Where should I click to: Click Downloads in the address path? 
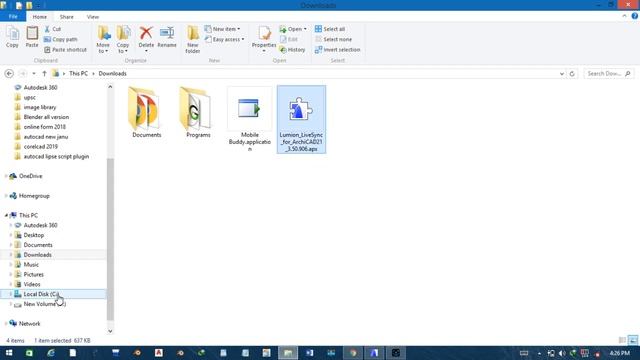pos(113,73)
